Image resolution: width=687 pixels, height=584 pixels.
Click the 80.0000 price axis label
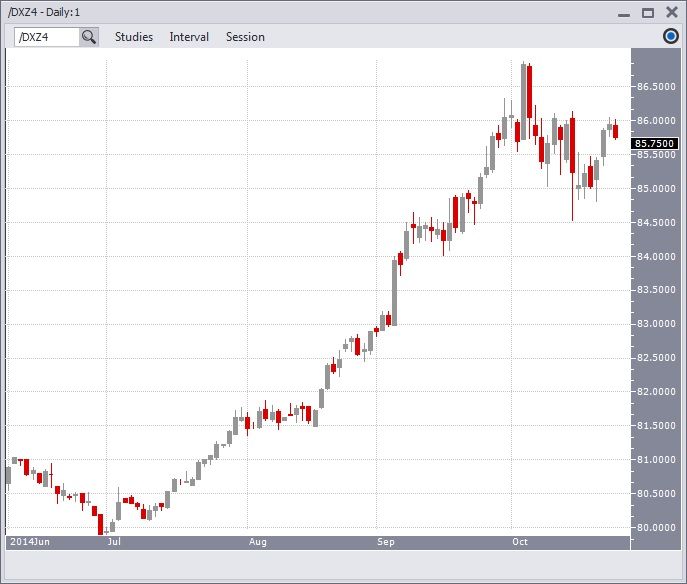pyautogui.click(x=656, y=528)
